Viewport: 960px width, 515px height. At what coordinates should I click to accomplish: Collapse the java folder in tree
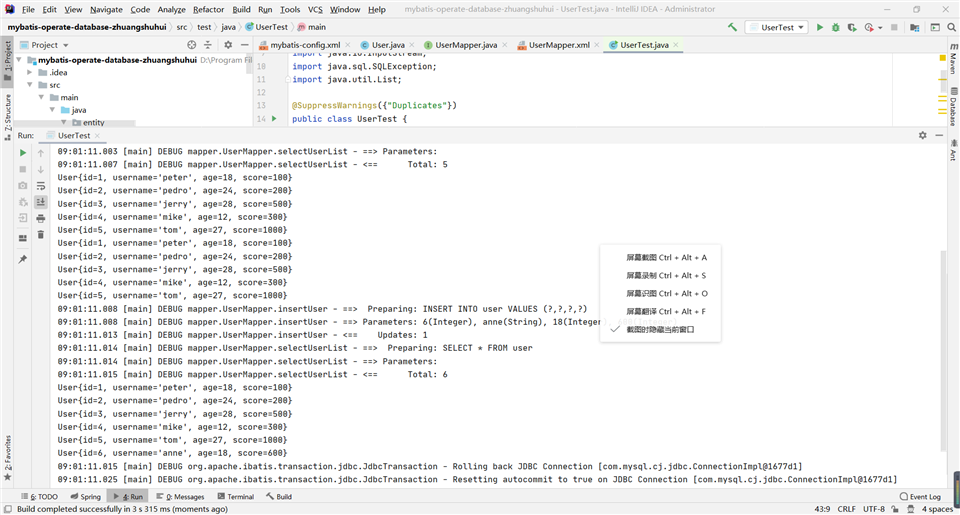pyautogui.click(x=52, y=110)
